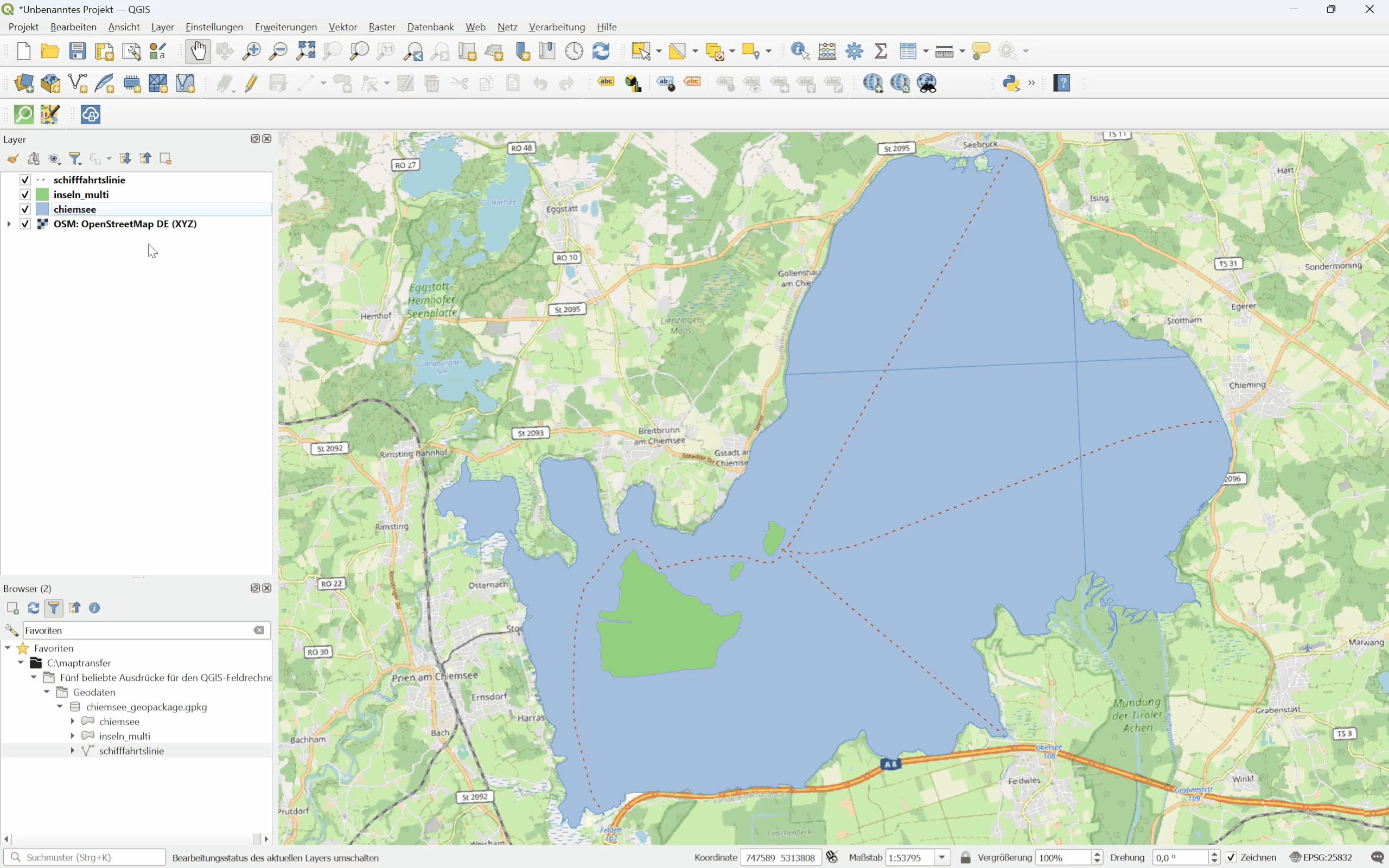Expand the chiemsee entry in Browser
This screenshot has height=868, width=1389.
coord(72,721)
